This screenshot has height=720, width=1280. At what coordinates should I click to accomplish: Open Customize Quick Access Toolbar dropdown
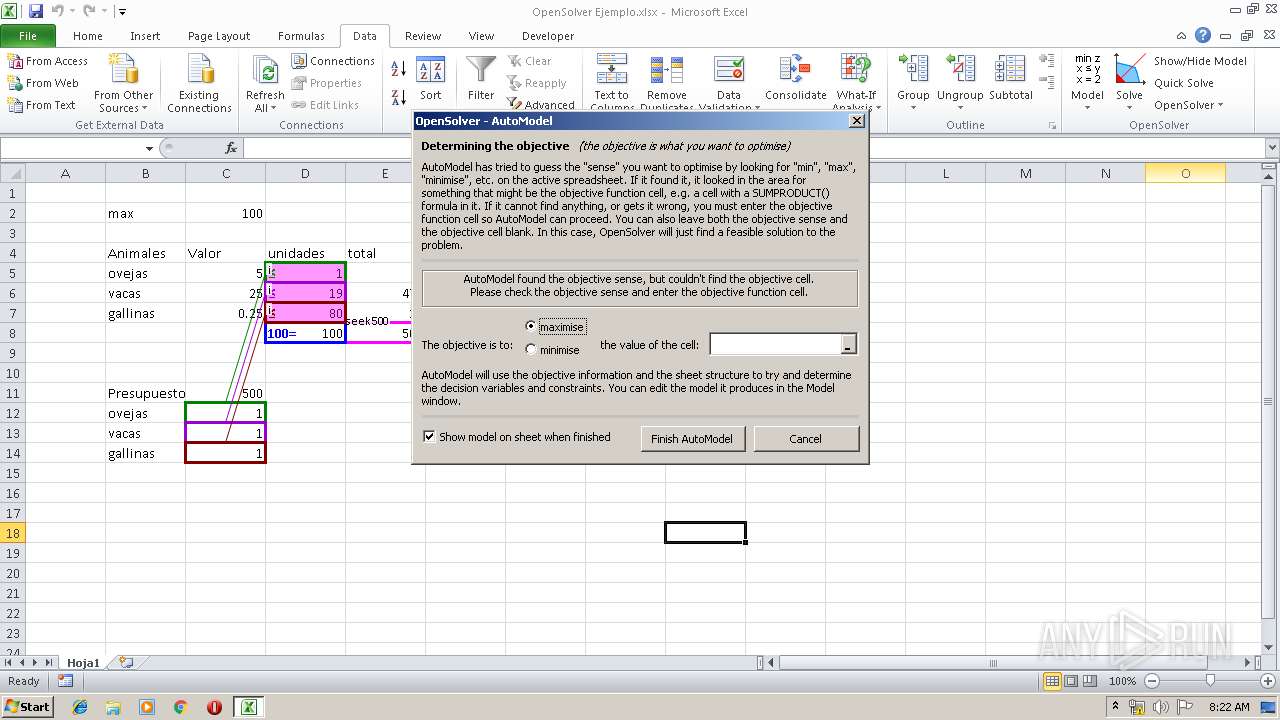pyautogui.click(x=122, y=12)
